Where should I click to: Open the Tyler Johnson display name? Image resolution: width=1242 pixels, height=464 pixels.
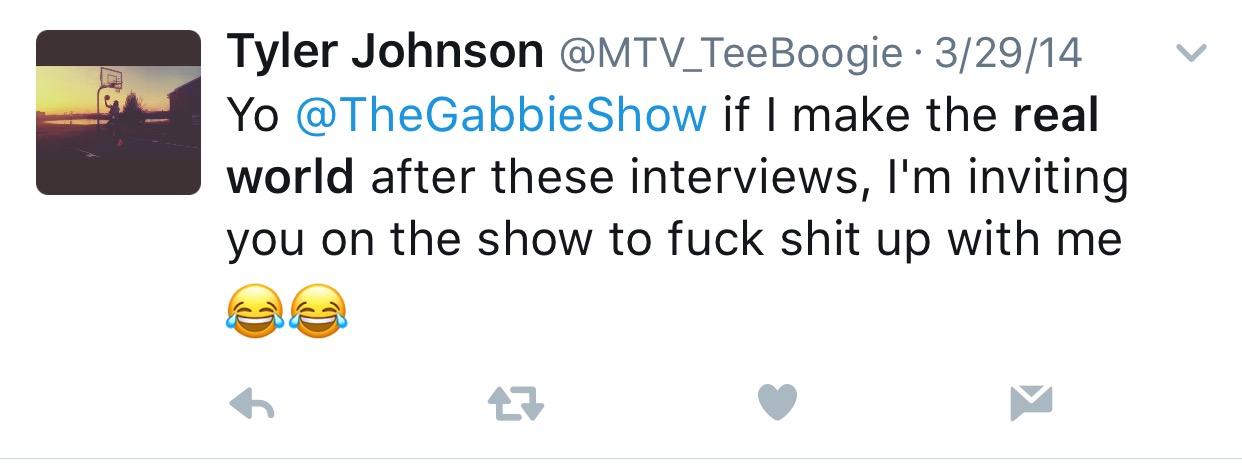point(385,54)
